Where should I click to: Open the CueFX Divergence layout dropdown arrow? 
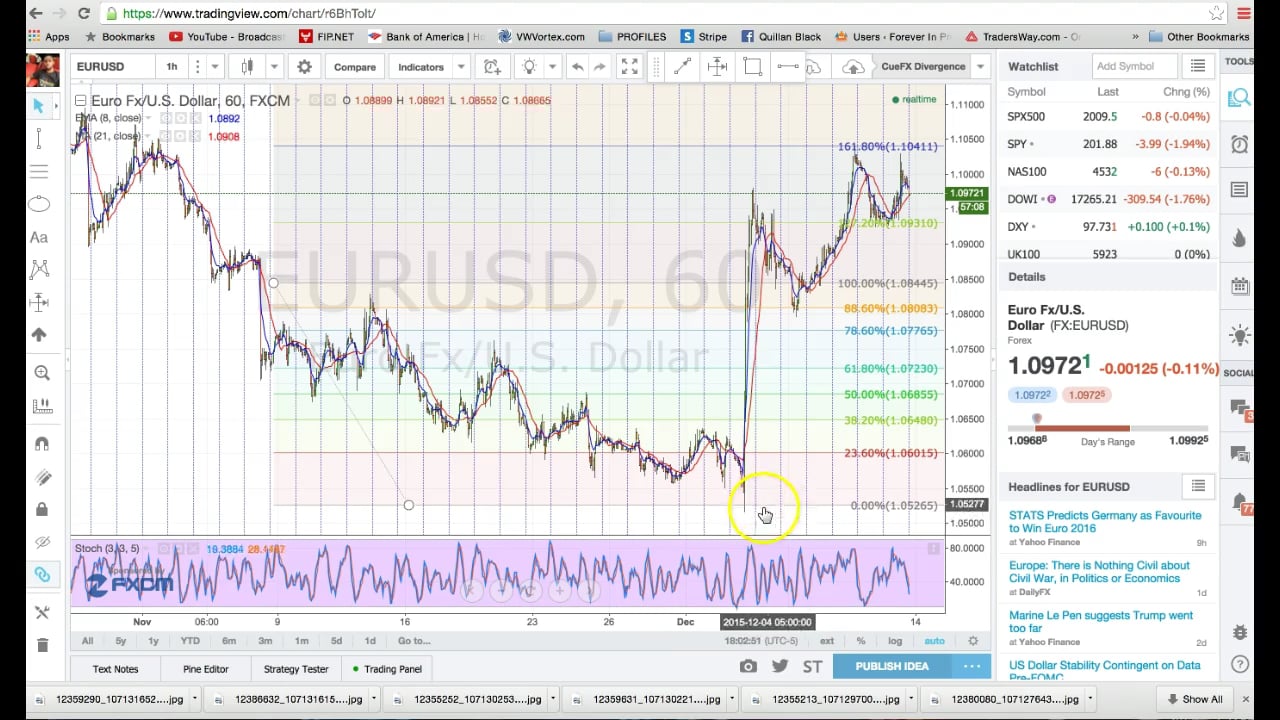coord(981,67)
